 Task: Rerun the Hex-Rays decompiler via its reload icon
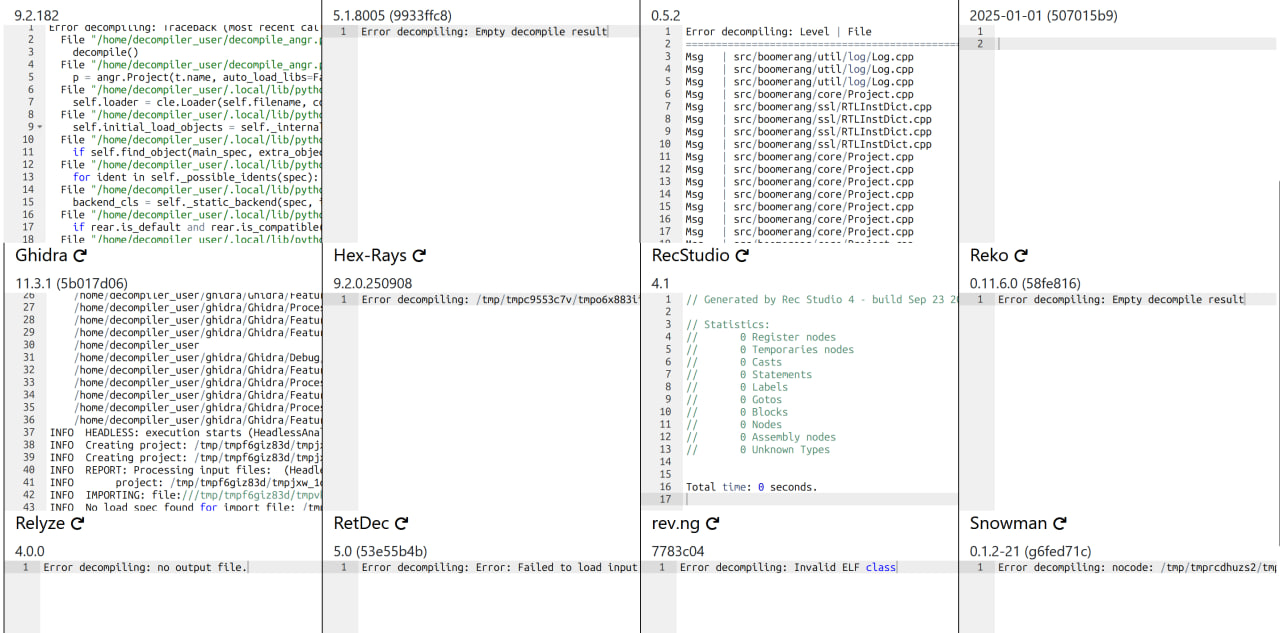(x=419, y=256)
